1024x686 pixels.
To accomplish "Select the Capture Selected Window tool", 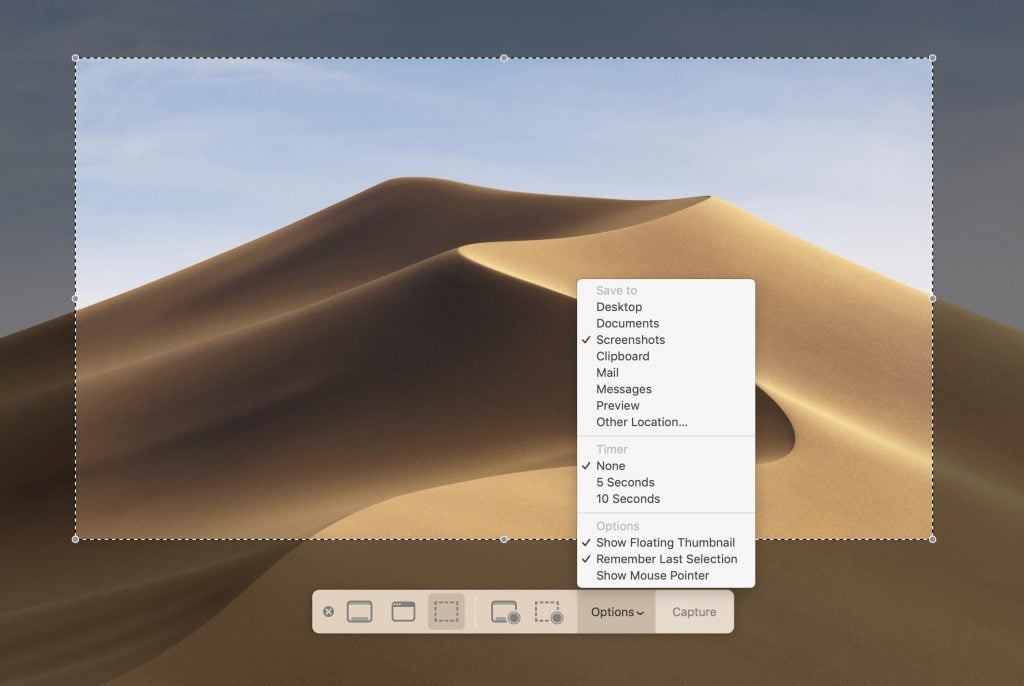I will [x=402, y=611].
